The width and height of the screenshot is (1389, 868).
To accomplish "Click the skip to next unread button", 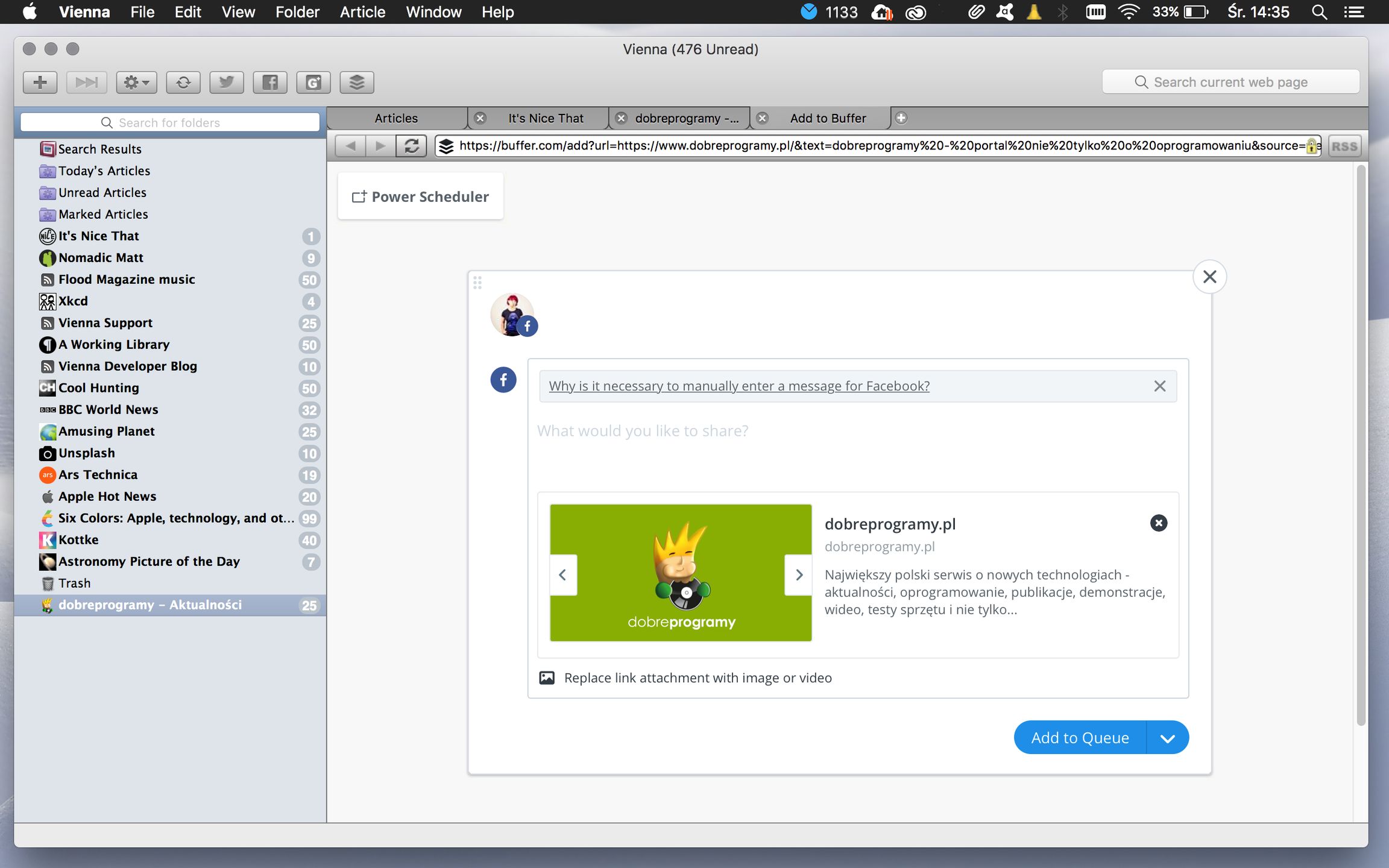I will pyautogui.click(x=86, y=82).
